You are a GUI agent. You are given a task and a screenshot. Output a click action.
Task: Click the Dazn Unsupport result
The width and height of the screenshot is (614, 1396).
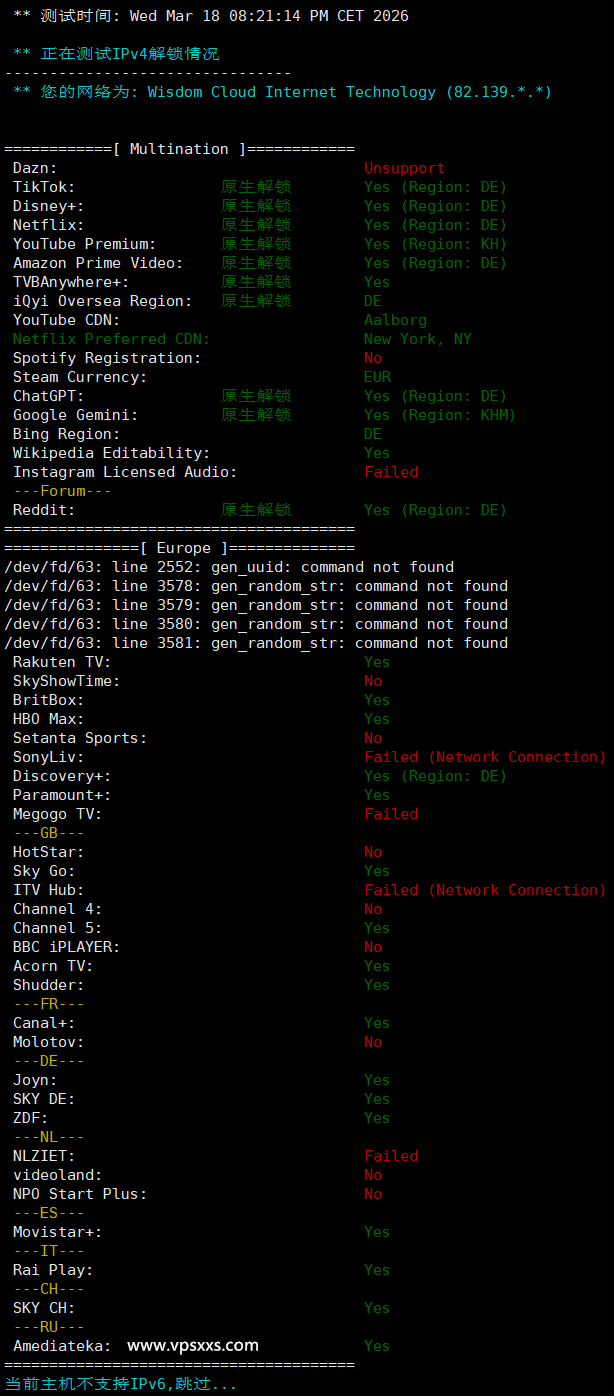click(404, 168)
